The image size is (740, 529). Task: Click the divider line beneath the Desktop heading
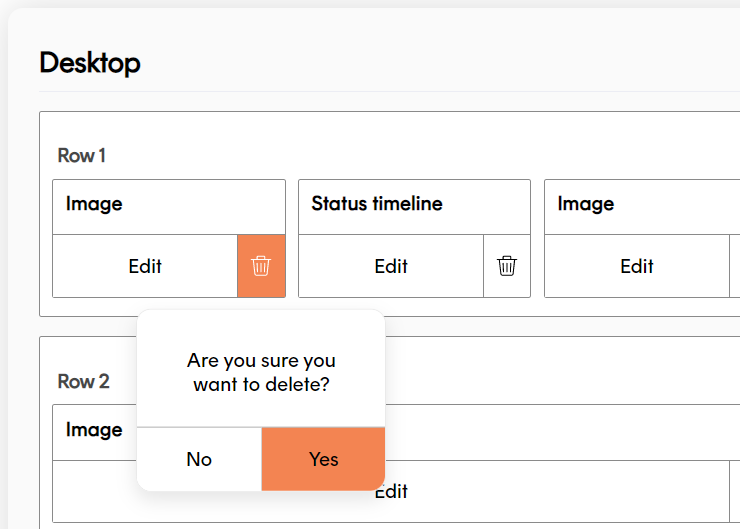point(390,92)
